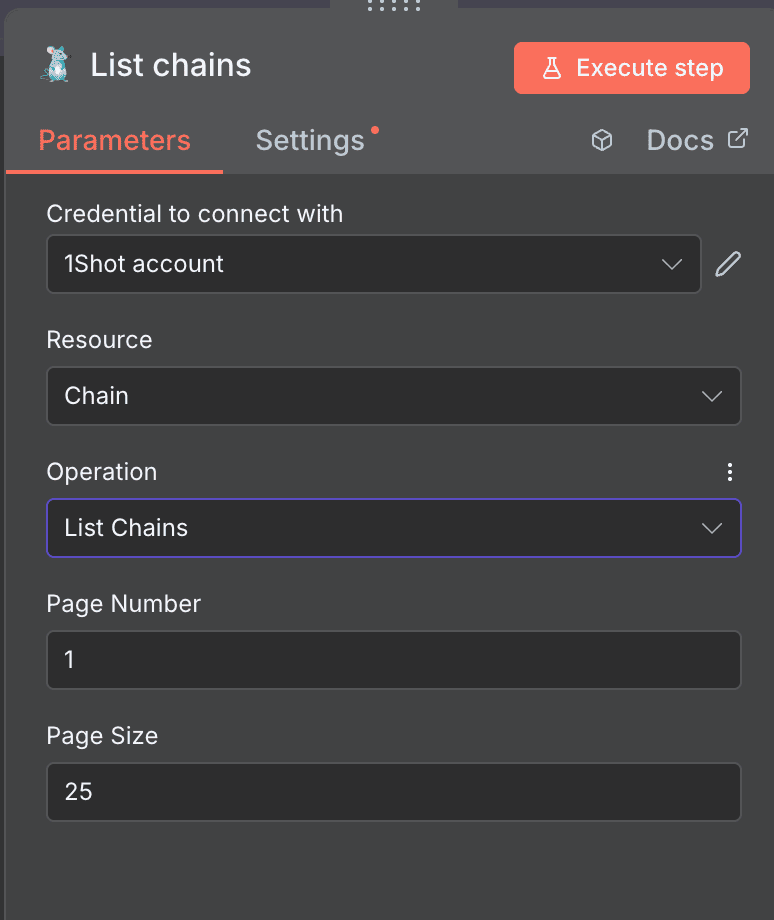The width and height of the screenshot is (774, 920).
Task: Click the List chains mouse node icon
Action: pos(55,64)
